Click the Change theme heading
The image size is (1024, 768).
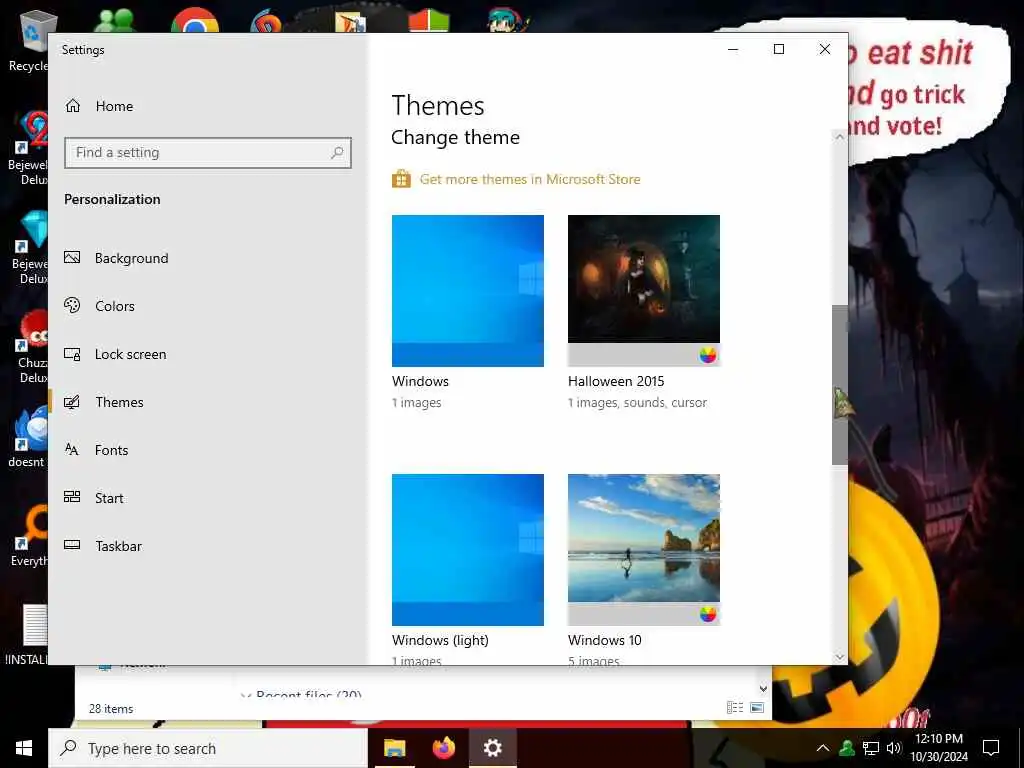point(455,137)
